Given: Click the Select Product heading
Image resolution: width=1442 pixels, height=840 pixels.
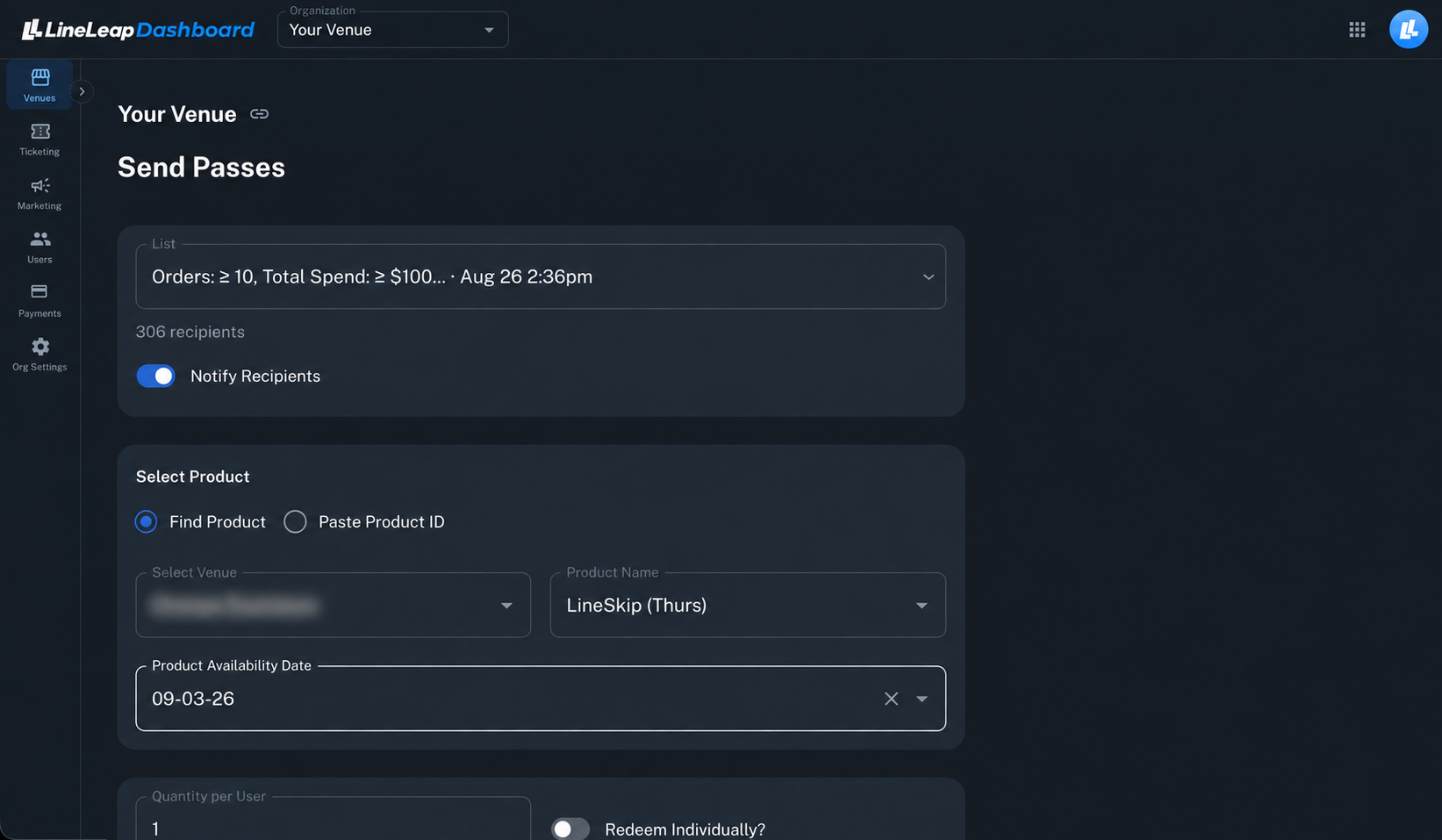Looking at the screenshot, I should pyautogui.click(x=193, y=477).
